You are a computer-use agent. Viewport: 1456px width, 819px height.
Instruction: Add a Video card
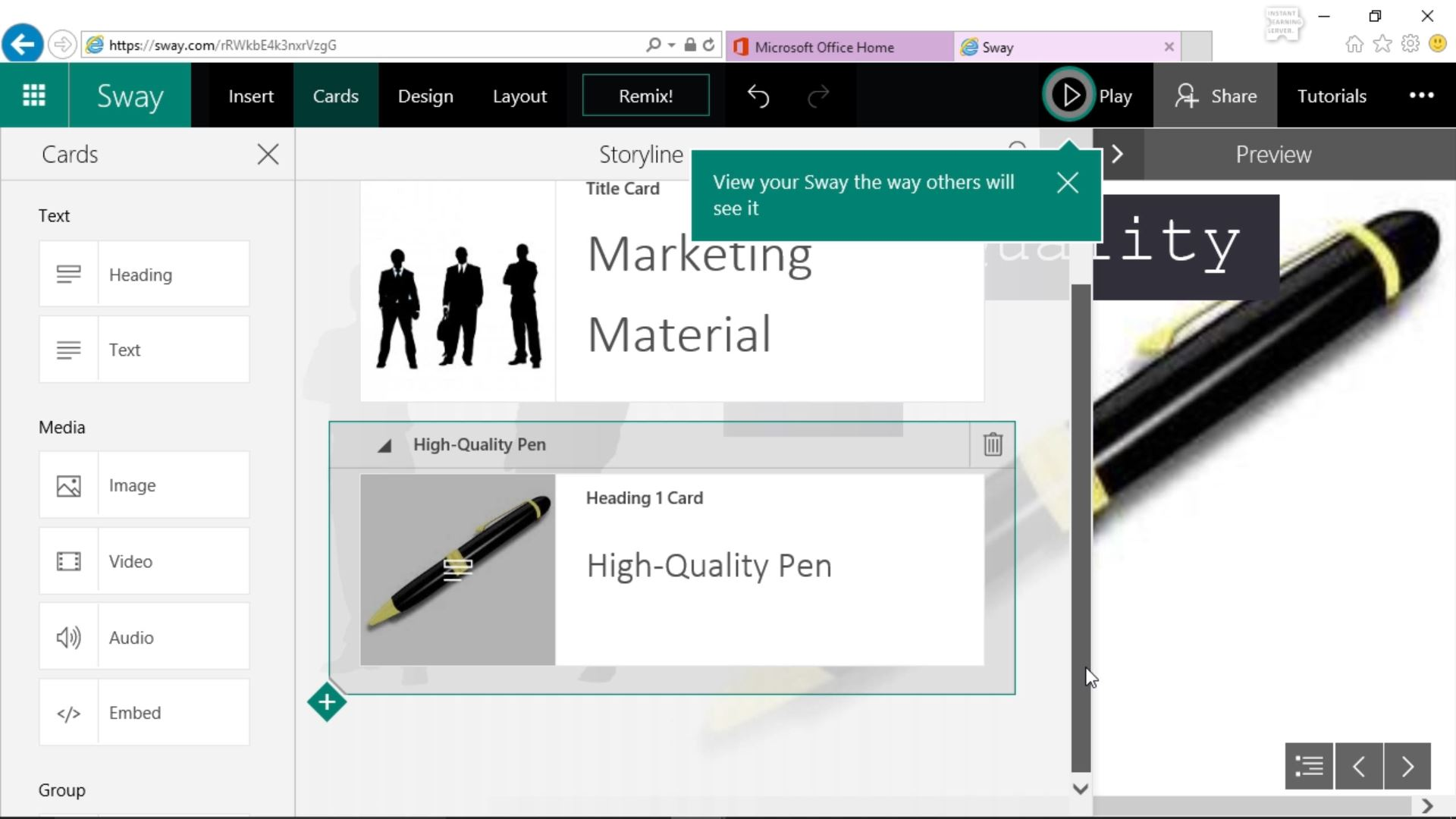coord(143,560)
